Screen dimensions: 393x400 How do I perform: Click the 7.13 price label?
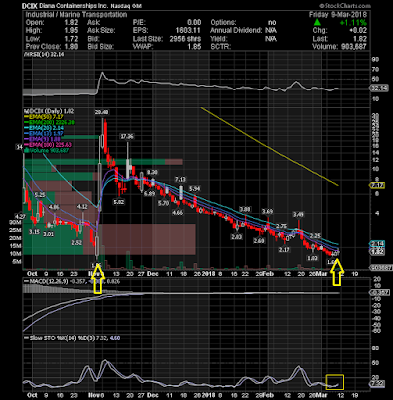[x=180, y=180]
